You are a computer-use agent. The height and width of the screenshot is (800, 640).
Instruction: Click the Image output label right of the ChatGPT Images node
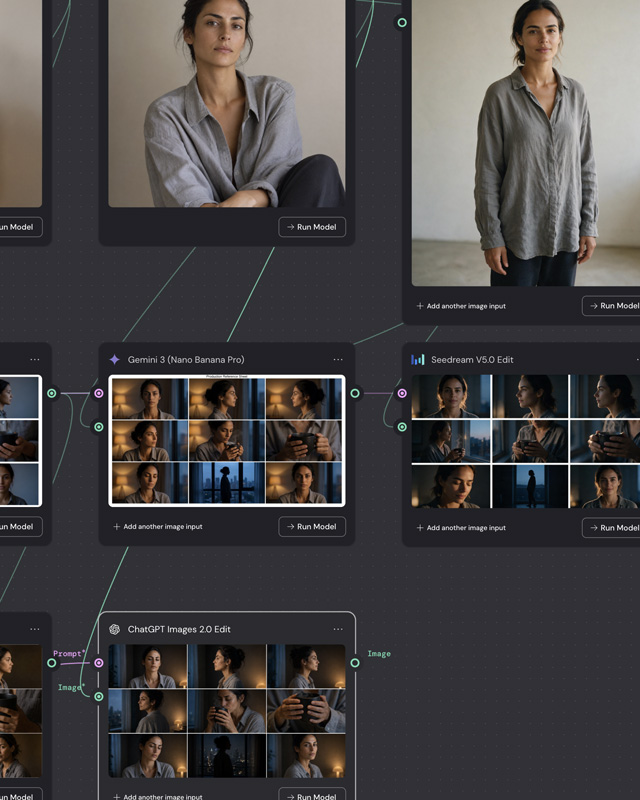click(379, 654)
